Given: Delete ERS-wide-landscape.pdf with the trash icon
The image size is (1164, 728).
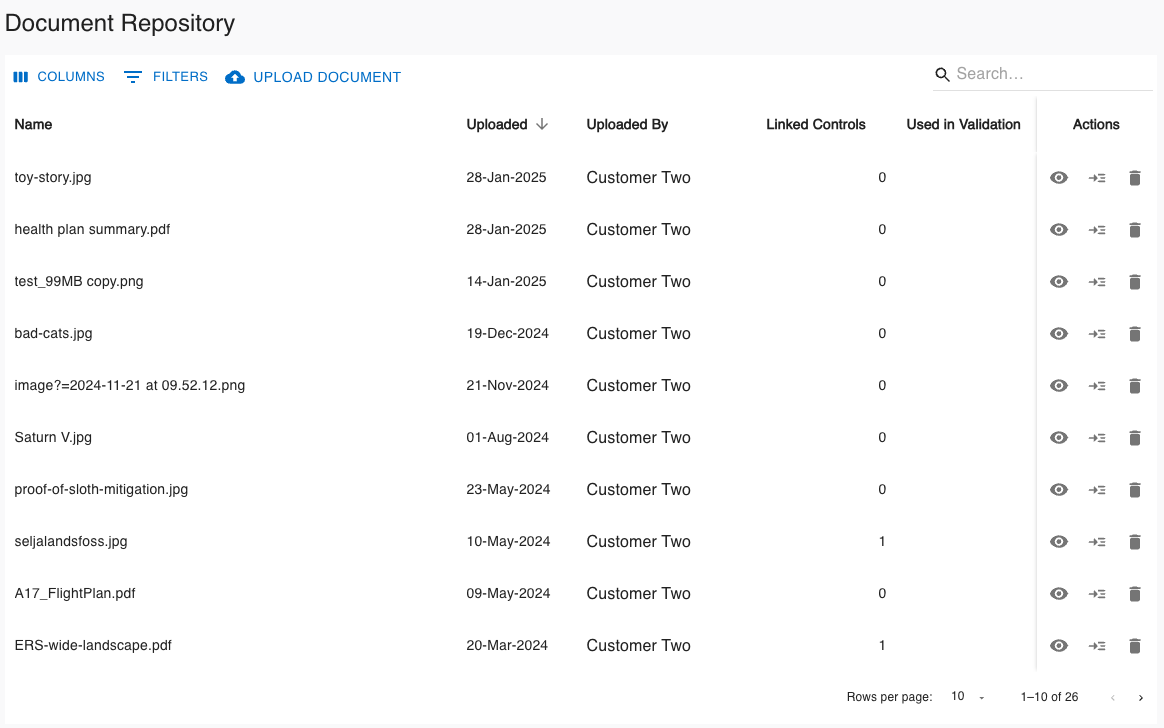Looking at the screenshot, I should [1134, 645].
